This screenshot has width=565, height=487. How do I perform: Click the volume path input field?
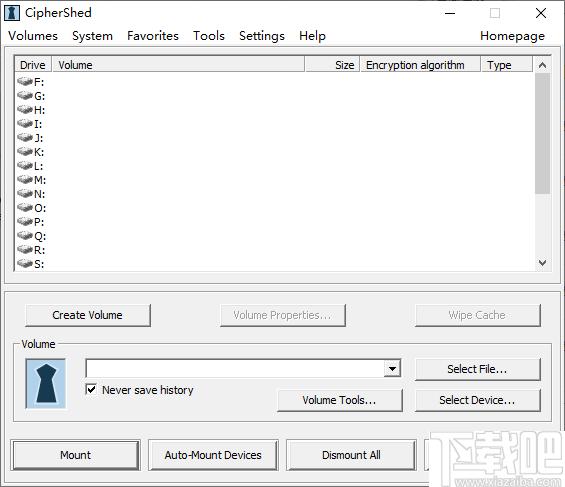pyautogui.click(x=235, y=368)
